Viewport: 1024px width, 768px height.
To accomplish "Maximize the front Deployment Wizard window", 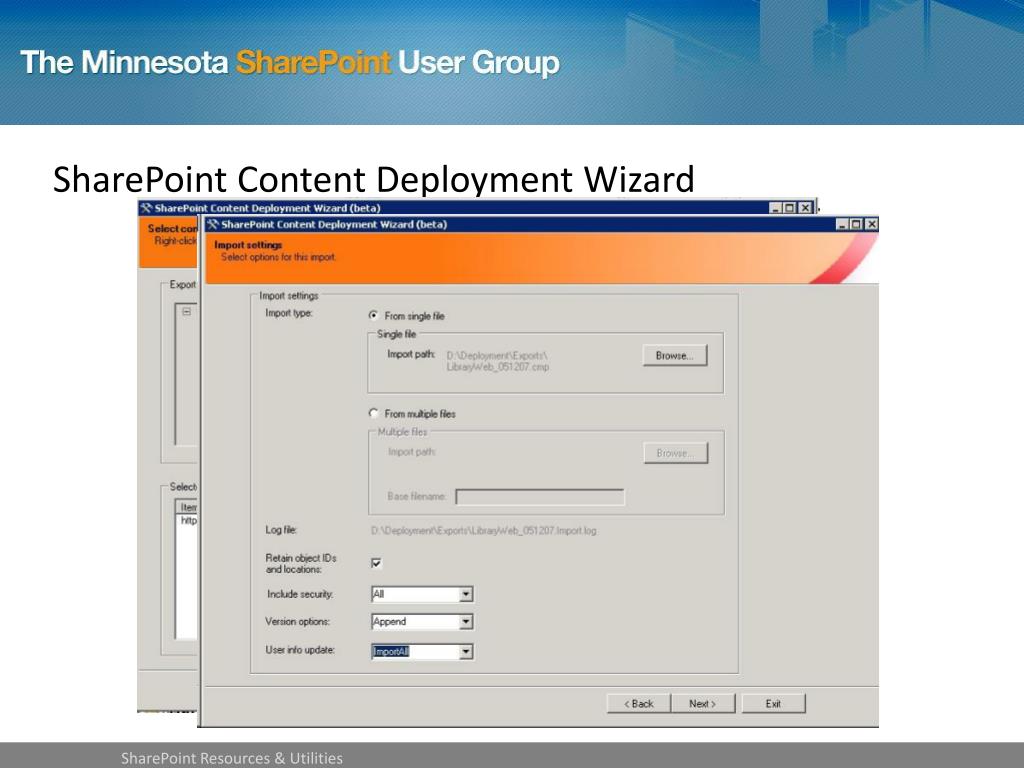I will point(857,224).
